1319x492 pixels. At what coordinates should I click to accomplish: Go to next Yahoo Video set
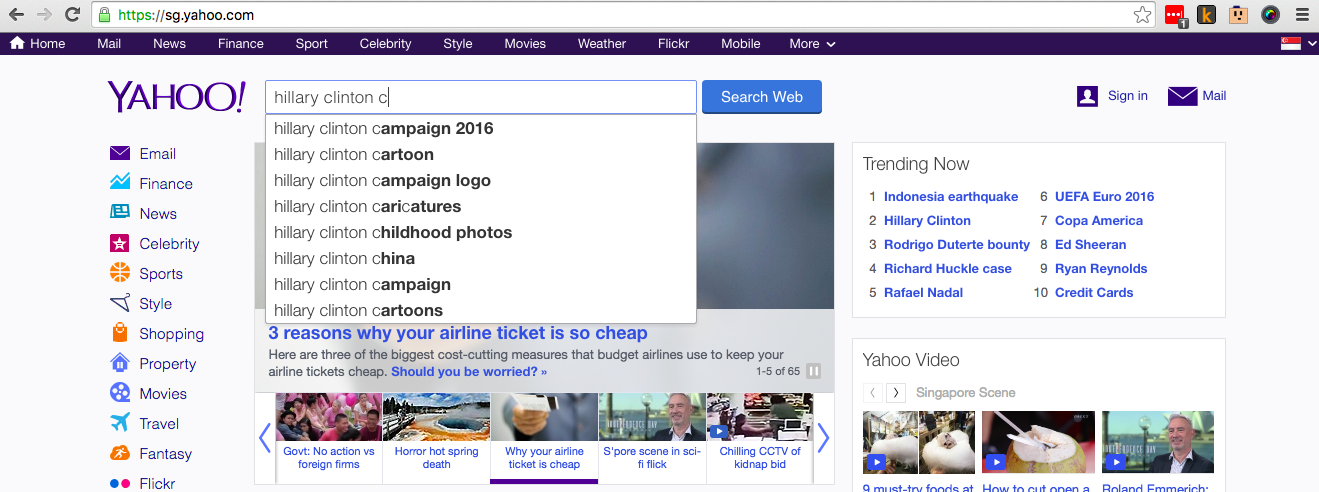(896, 393)
